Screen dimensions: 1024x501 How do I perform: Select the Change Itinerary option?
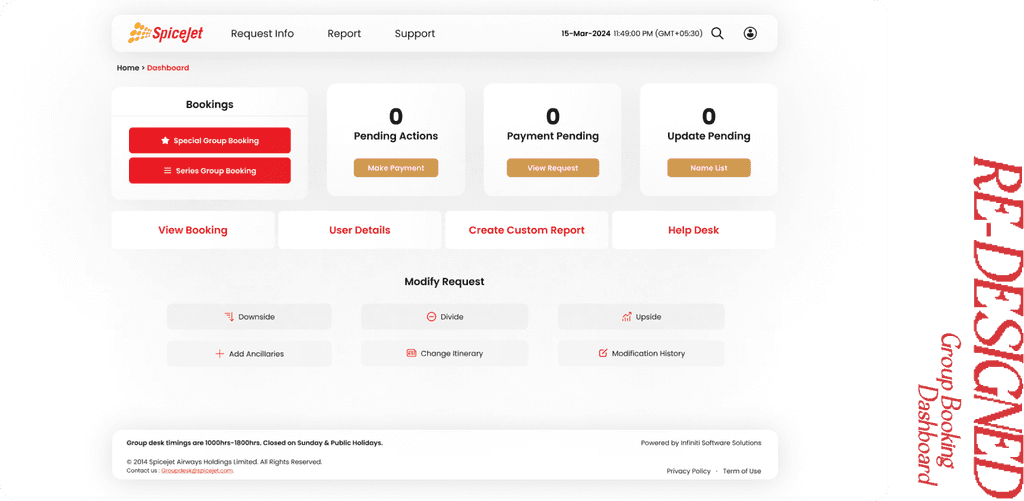pyautogui.click(x=444, y=353)
